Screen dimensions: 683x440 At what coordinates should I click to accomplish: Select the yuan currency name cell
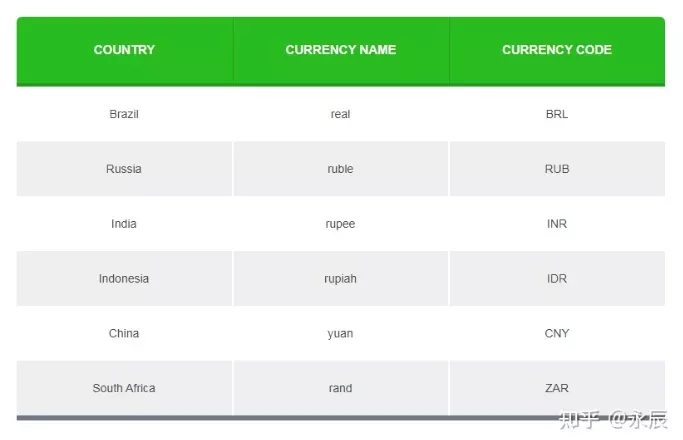341,333
